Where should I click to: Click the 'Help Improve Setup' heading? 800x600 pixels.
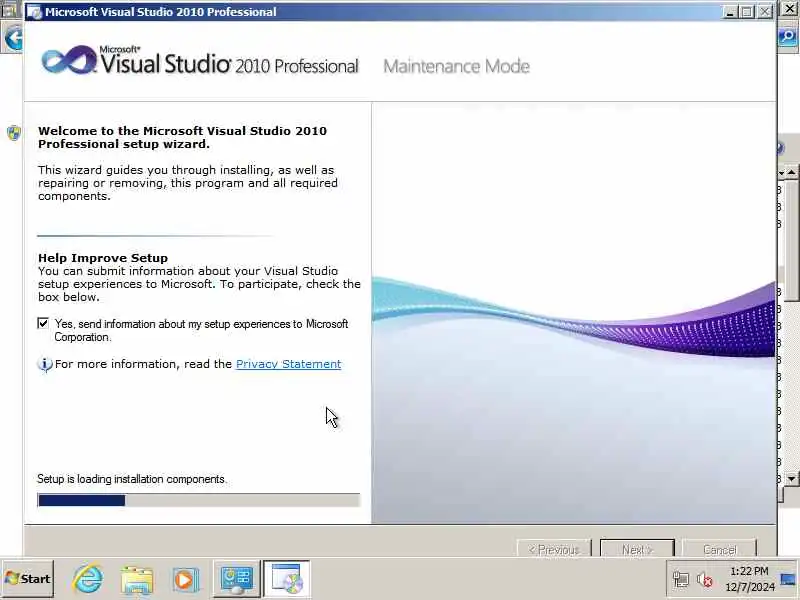point(103,258)
